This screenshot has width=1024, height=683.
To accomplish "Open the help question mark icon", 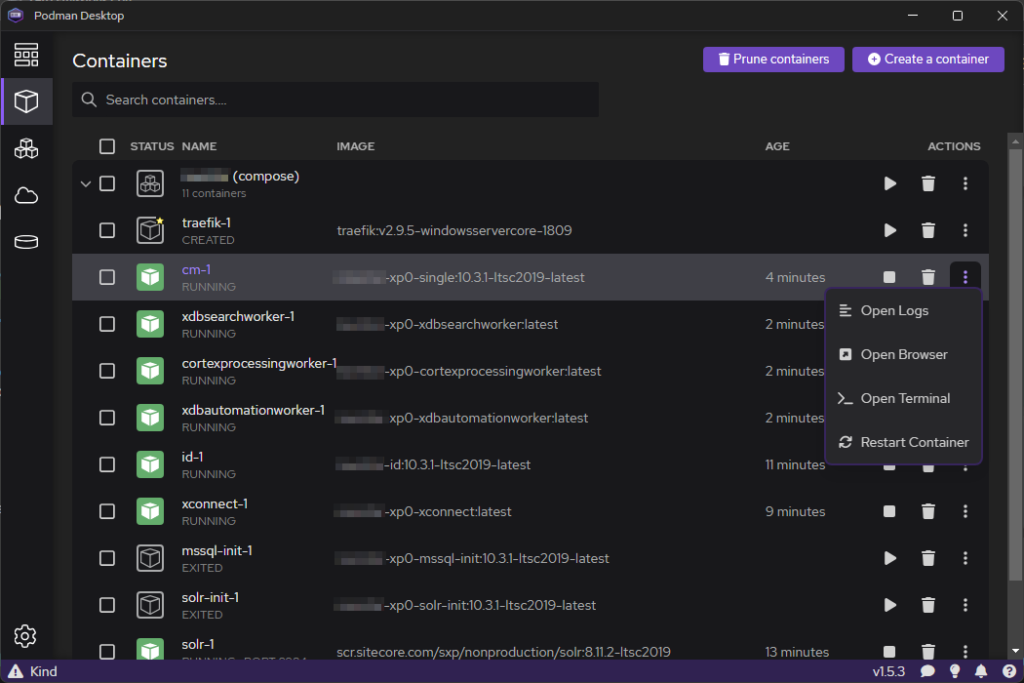I will click(1009, 671).
